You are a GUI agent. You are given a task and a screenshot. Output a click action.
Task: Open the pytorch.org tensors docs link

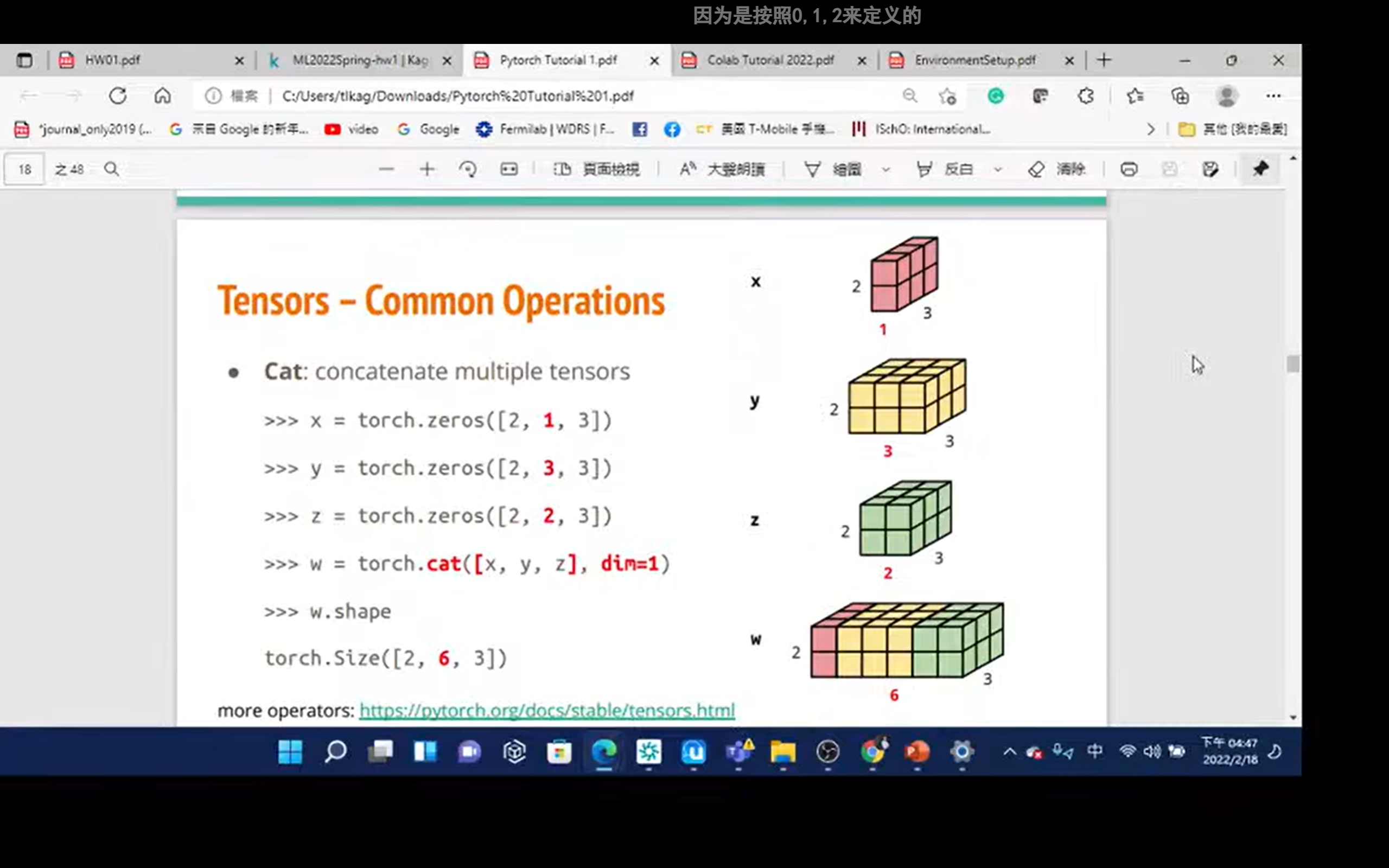[x=546, y=711]
